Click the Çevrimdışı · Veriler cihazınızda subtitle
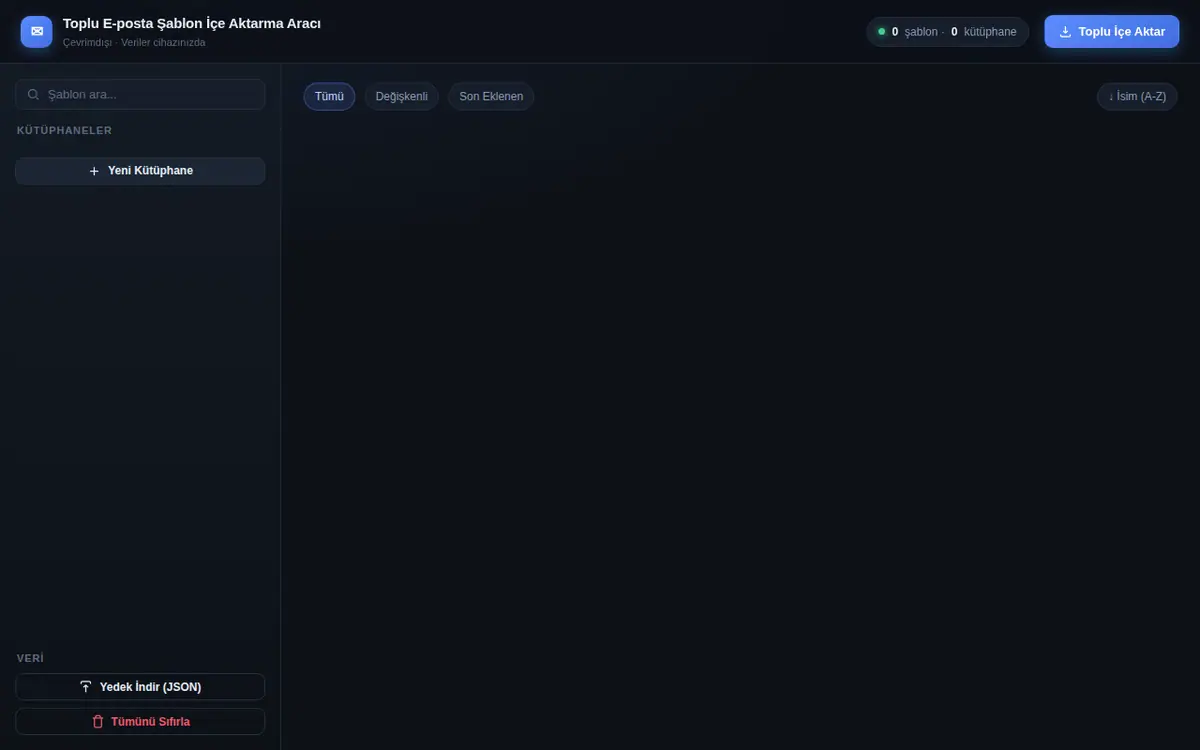Screen dimensions: 1200x750 [134, 42]
